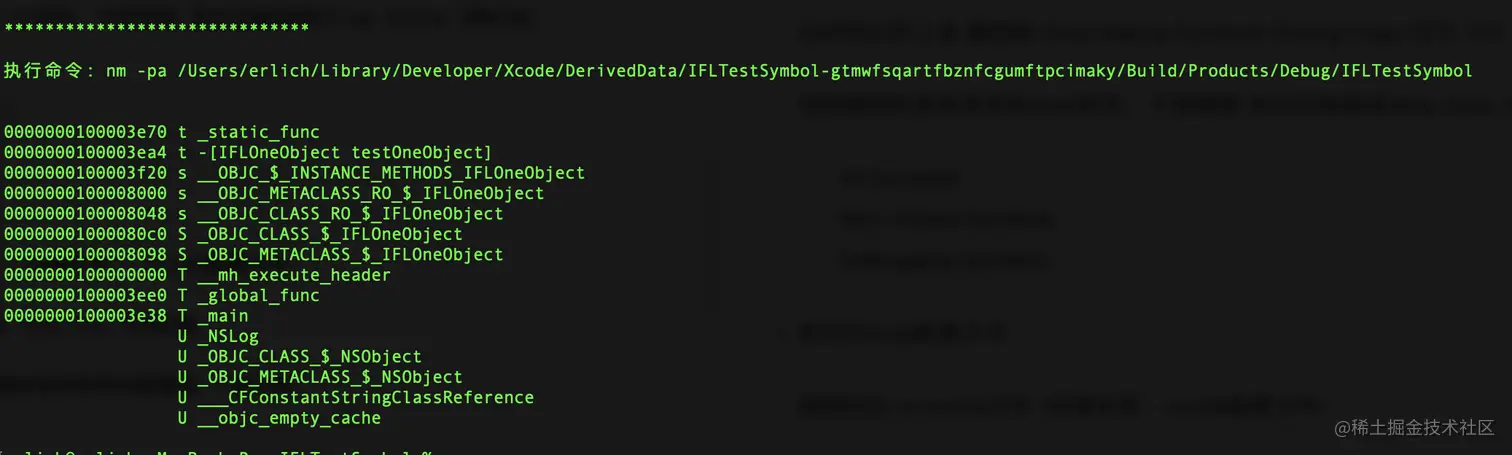Image resolution: width=1512 pixels, height=455 pixels.
Task: Click the __objc_empty_cache symbol
Action: [x=289, y=418]
